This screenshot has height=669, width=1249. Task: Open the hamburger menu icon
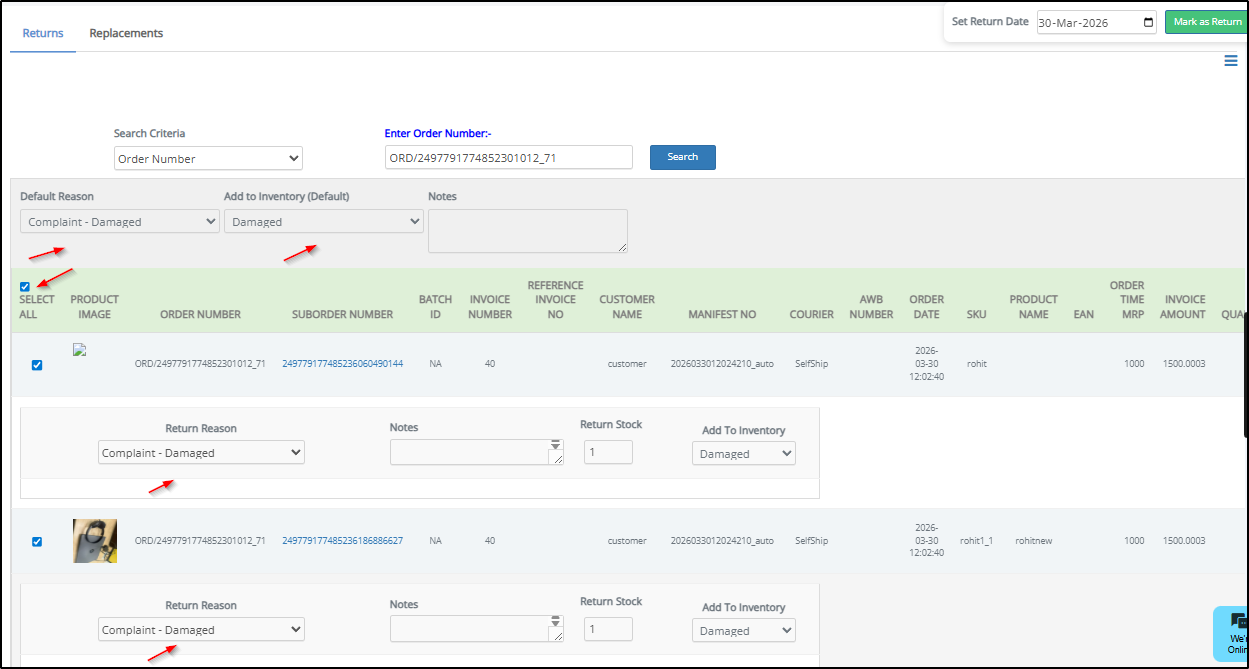coord(1230,61)
